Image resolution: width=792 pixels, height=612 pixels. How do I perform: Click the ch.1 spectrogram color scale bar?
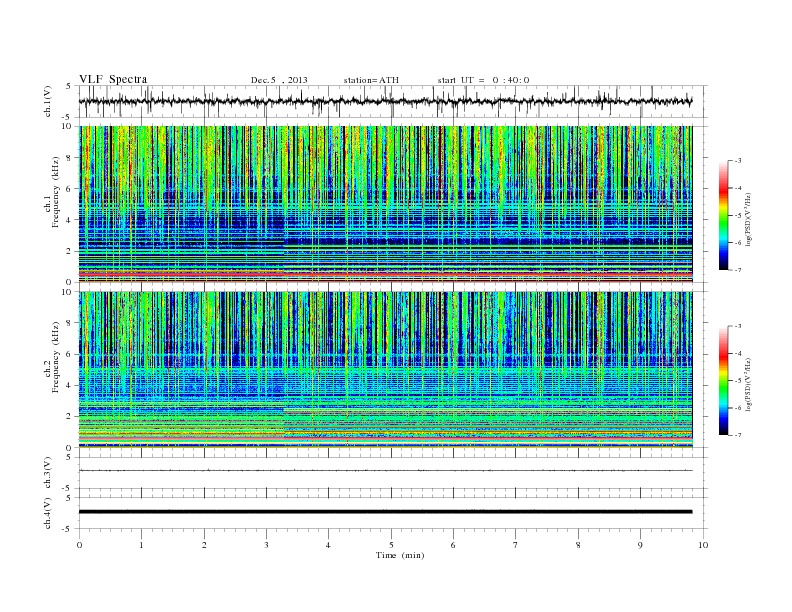723,215
